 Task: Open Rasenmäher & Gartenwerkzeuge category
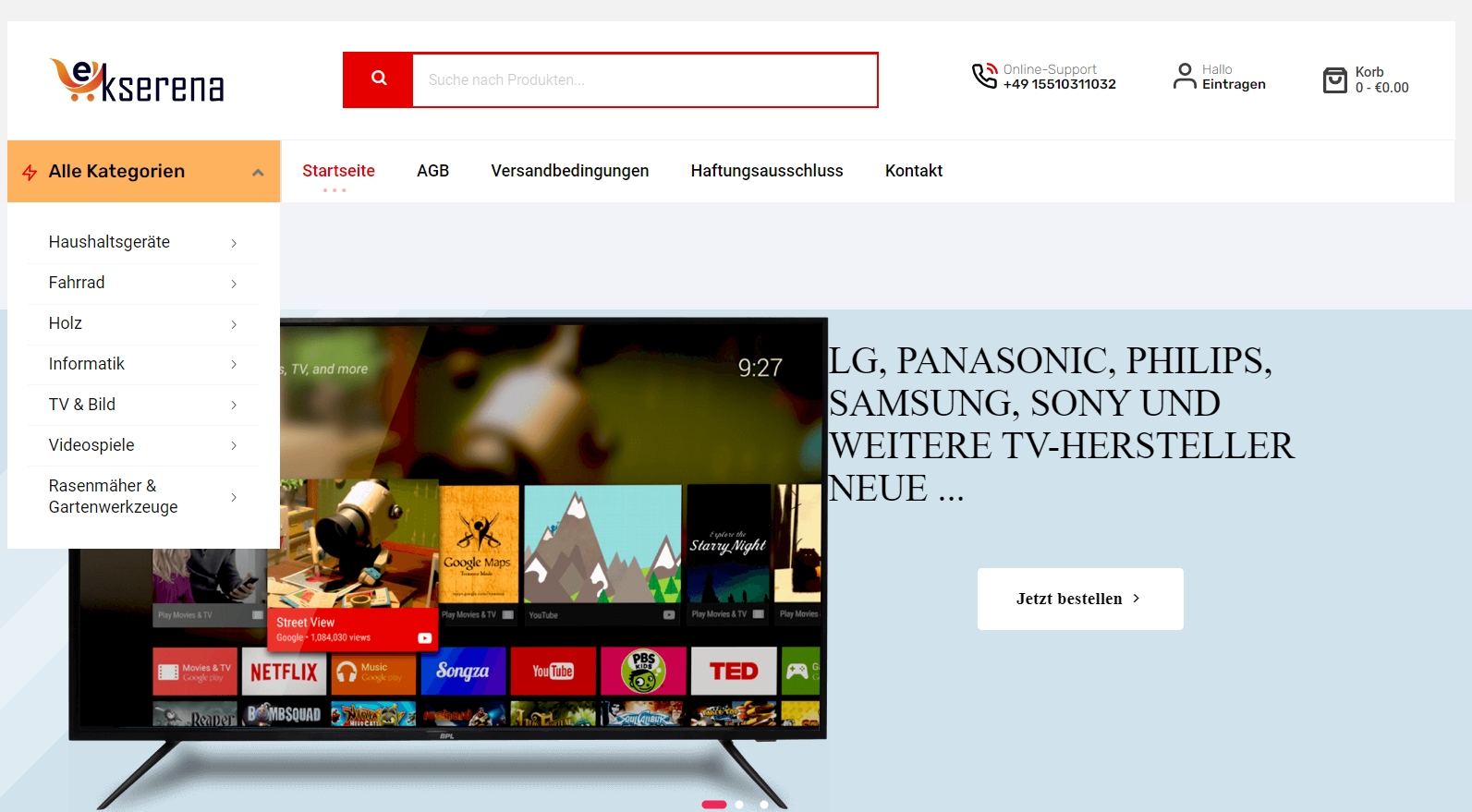(114, 496)
